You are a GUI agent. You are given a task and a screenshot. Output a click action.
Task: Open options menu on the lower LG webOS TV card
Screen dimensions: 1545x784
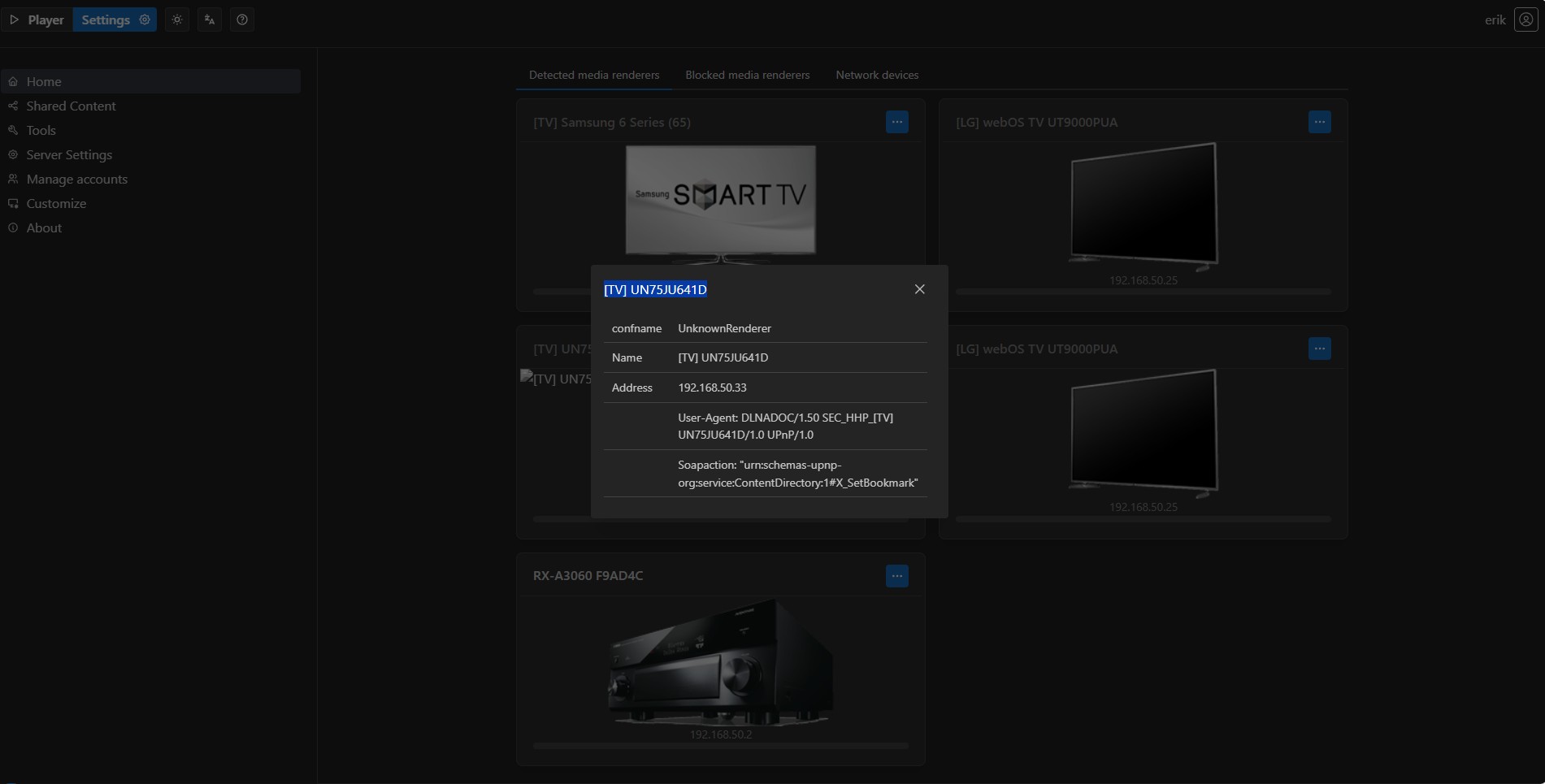point(1319,349)
